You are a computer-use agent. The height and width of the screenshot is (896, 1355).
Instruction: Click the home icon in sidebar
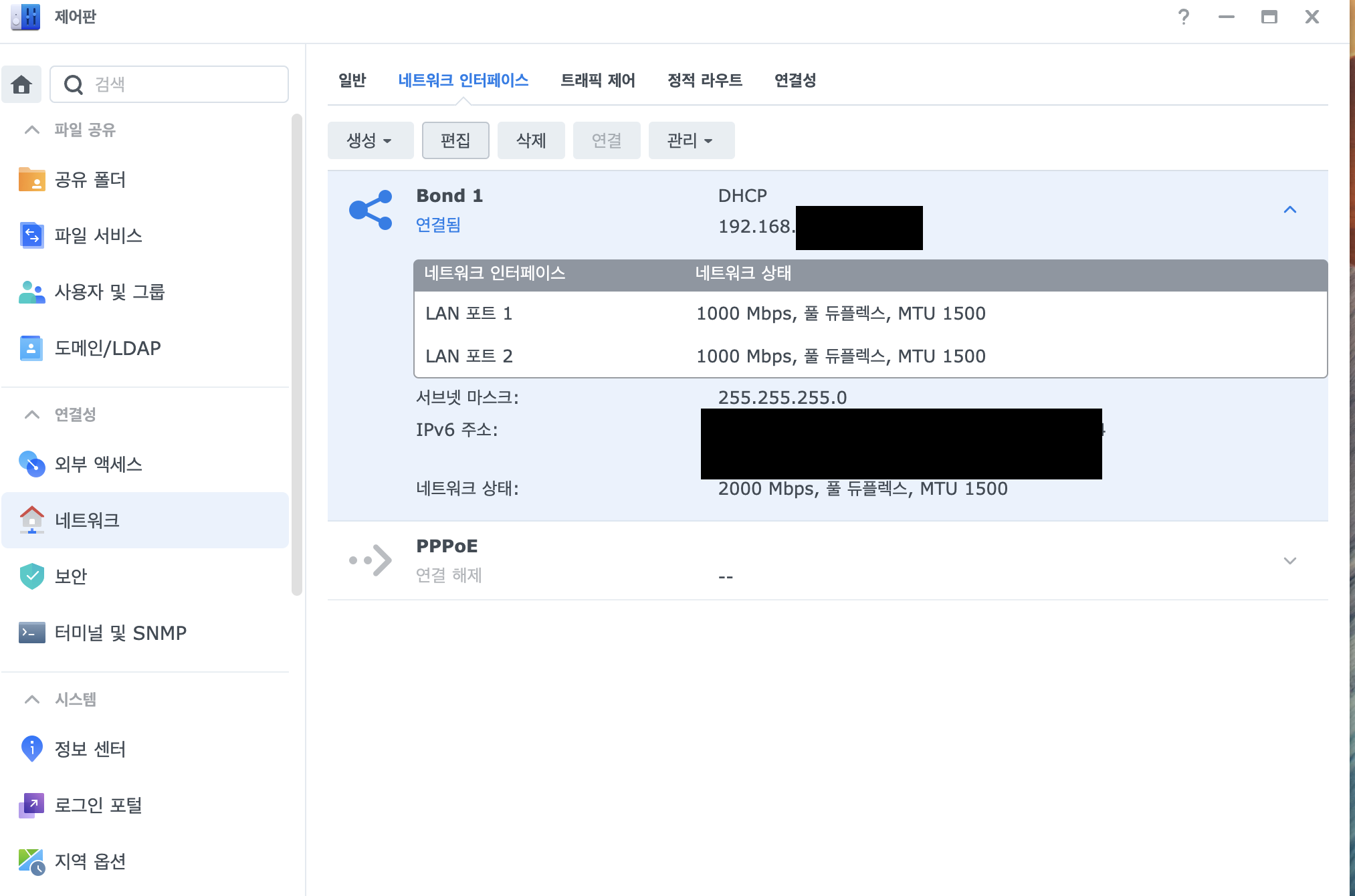pyautogui.click(x=21, y=84)
